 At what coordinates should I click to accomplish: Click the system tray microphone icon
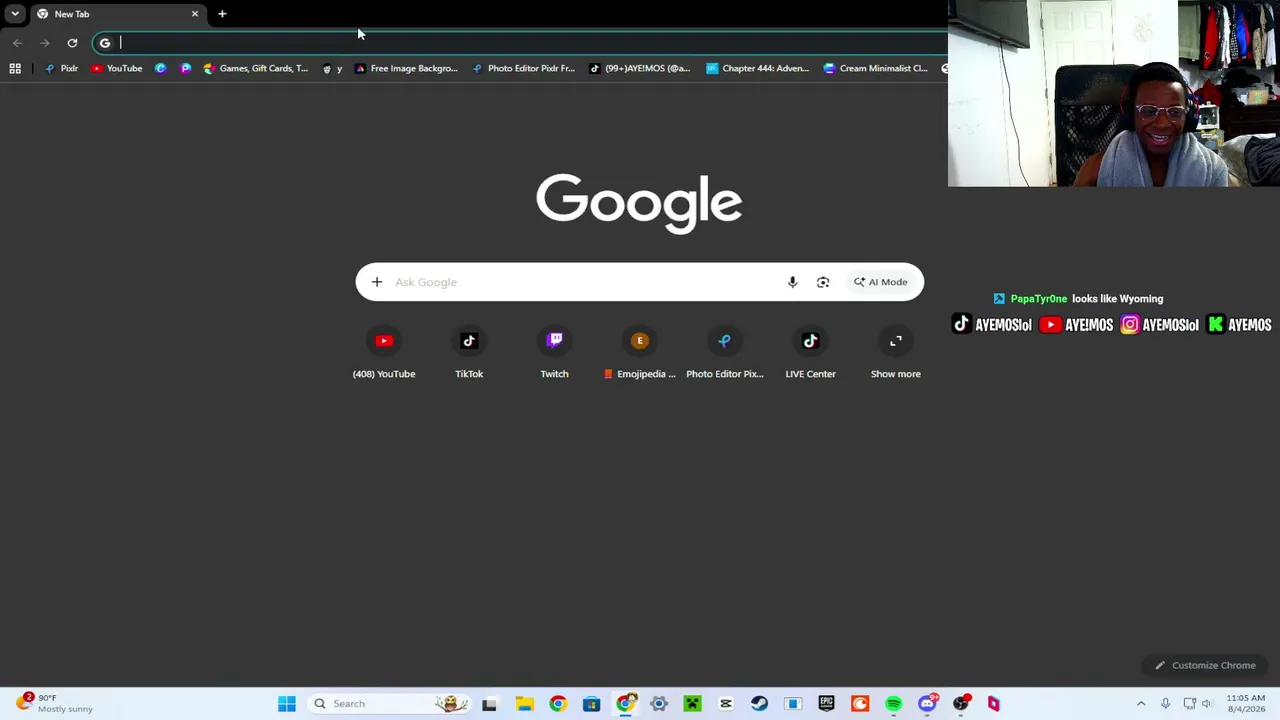pyautogui.click(x=1165, y=704)
